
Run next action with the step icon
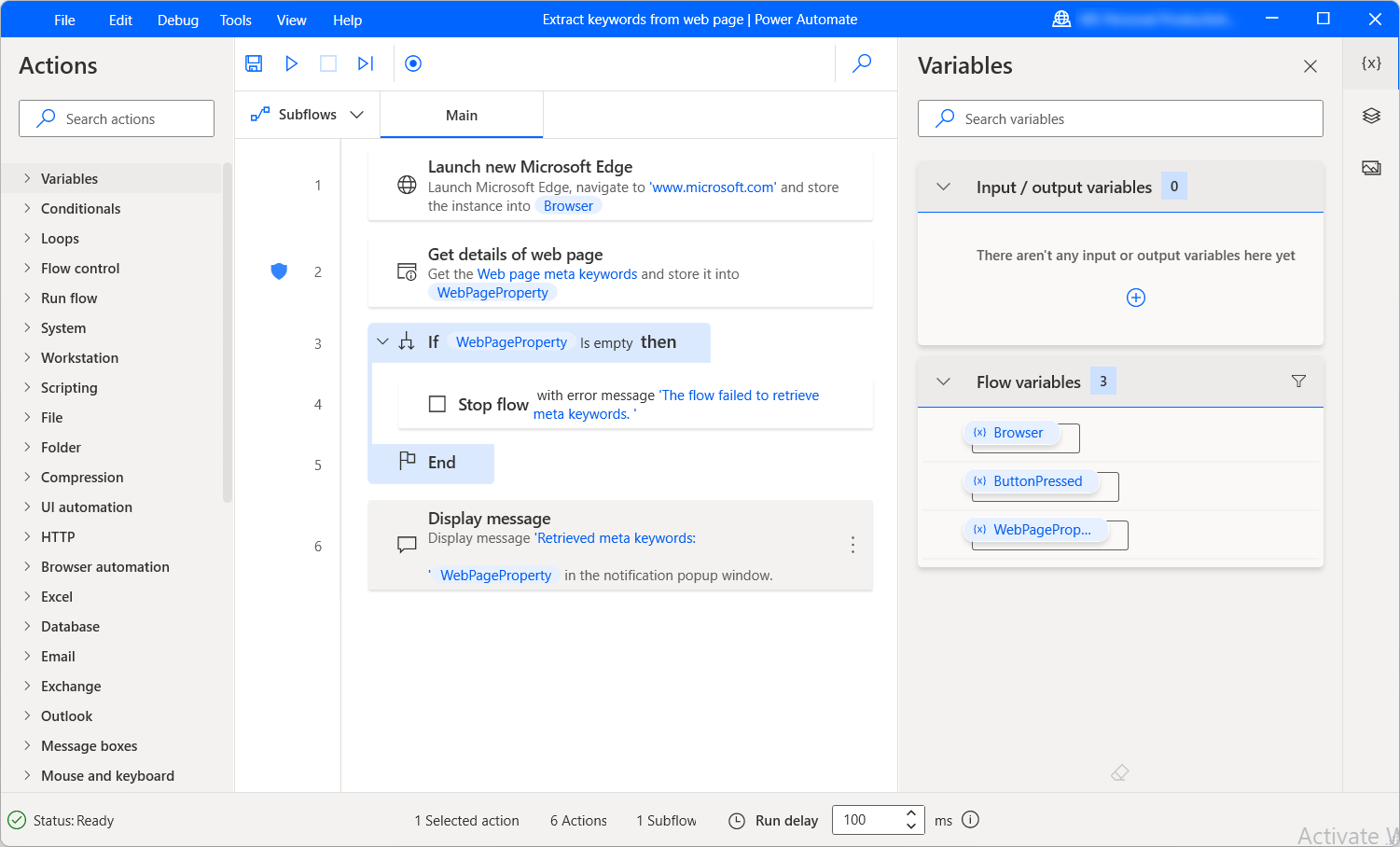click(366, 63)
